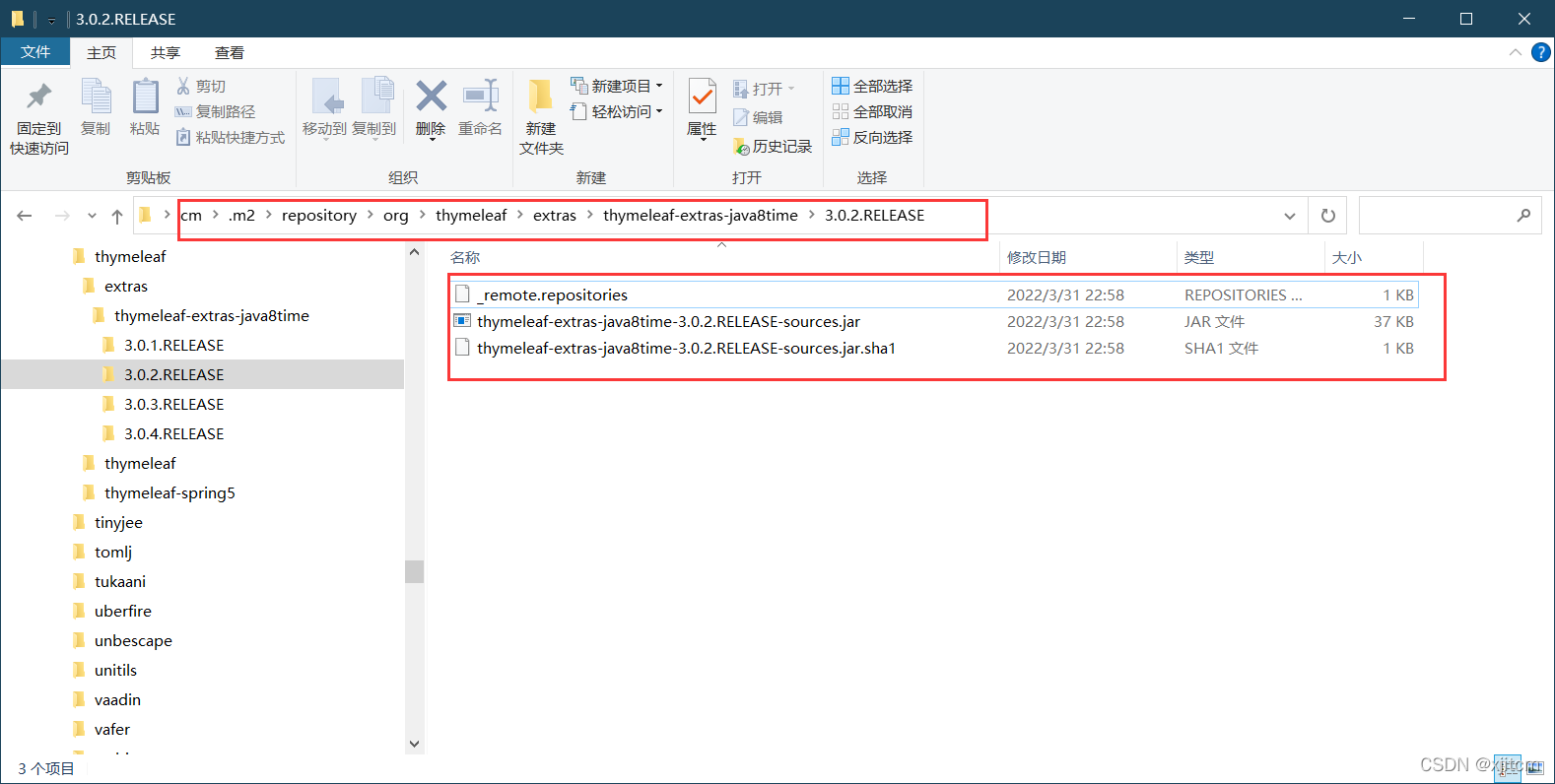The height and width of the screenshot is (784, 1555).
Task: Click Select none (全部取消)
Action: (872, 112)
